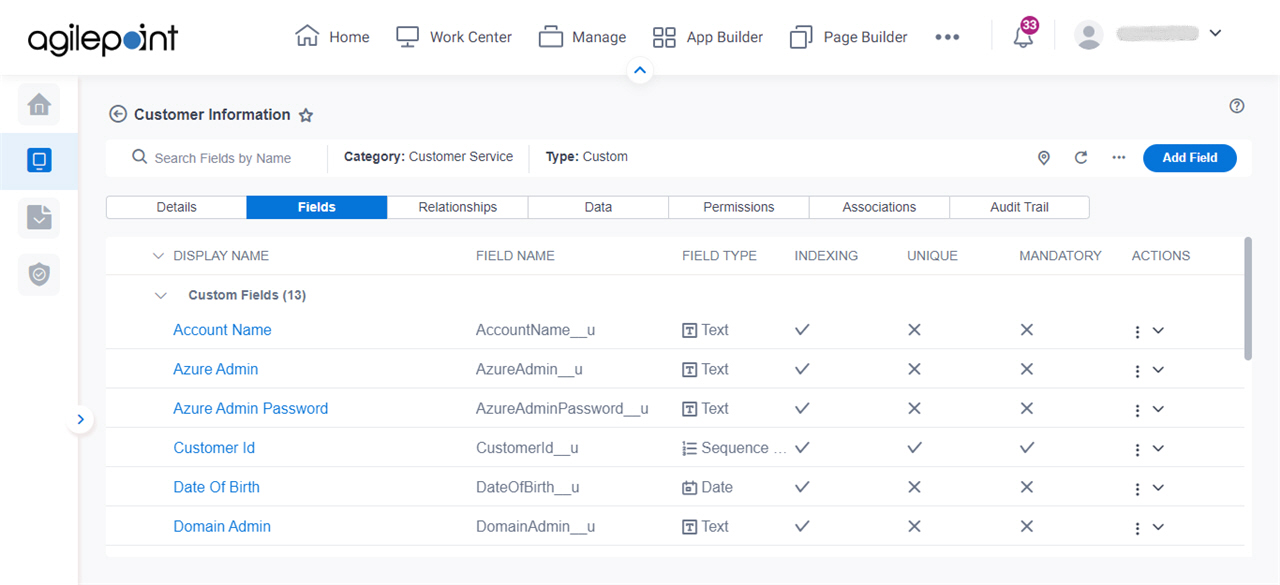Open App Builder from top navigation
This screenshot has height=585, width=1280.
pyautogui.click(x=708, y=37)
